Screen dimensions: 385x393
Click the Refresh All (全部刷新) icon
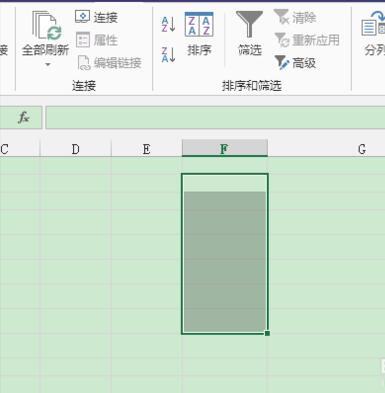click(46, 26)
